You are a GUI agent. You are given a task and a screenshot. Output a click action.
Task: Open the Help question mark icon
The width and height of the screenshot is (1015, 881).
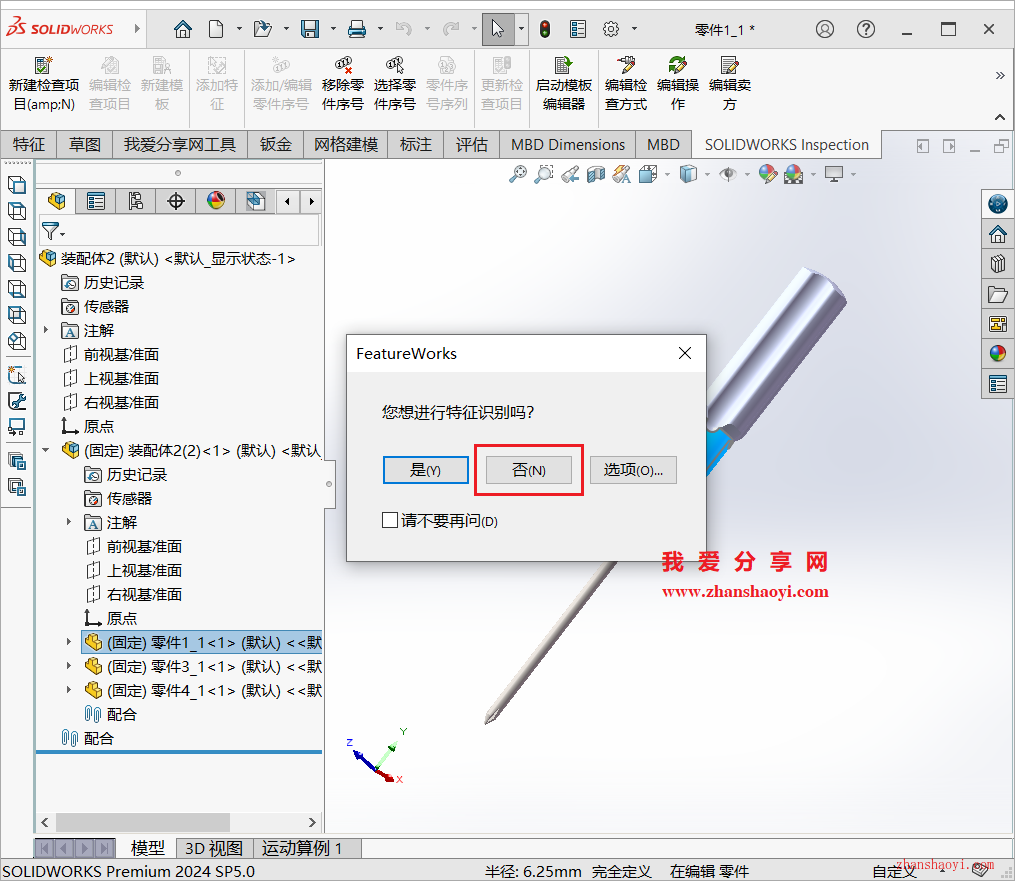(865, 29)
